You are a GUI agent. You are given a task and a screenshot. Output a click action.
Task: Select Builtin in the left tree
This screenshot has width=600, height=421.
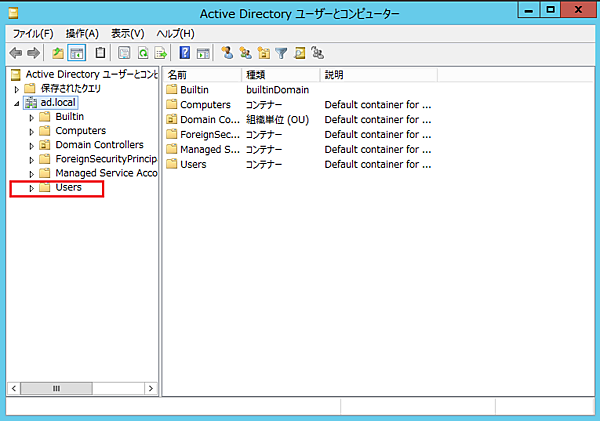(x=70, y=117)
